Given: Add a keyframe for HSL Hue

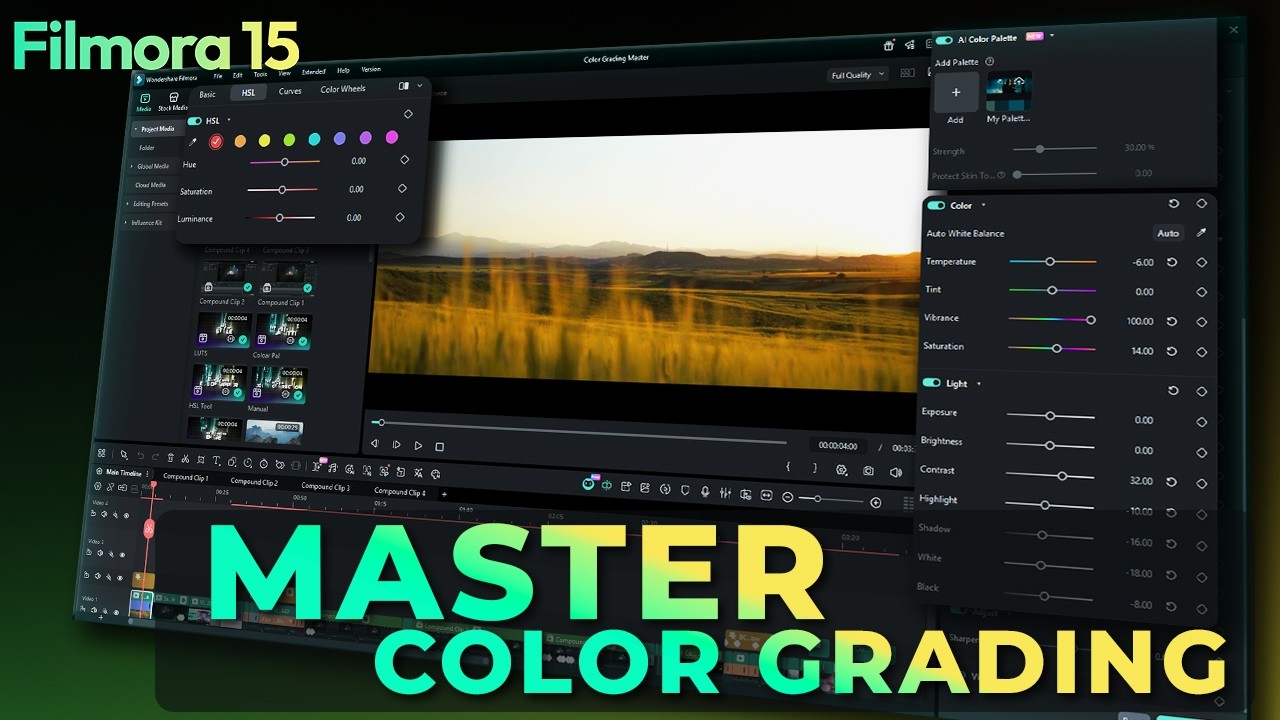Looking at the screenshot, I should [405, 159].
